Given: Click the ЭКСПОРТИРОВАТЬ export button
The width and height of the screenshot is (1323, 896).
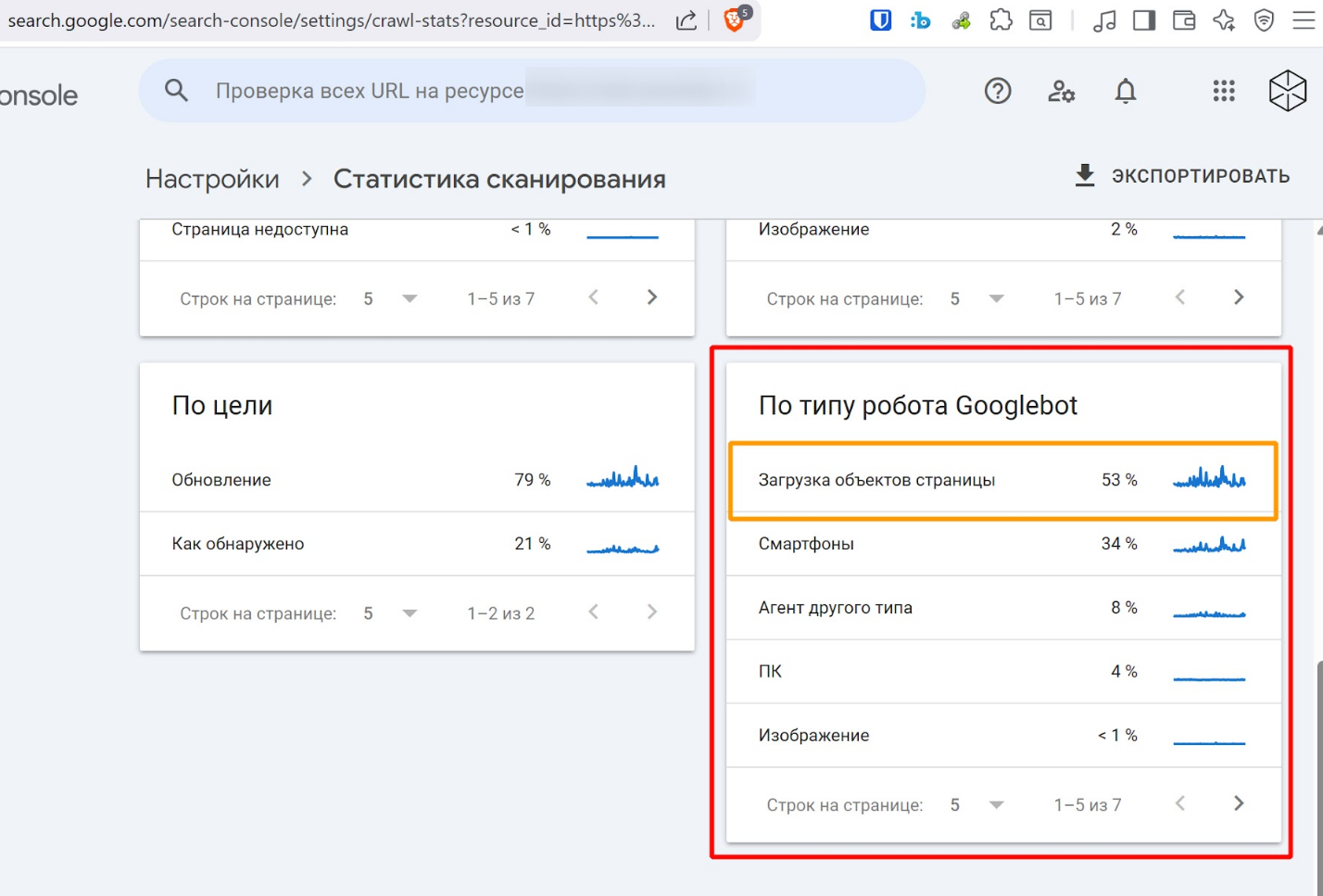Looking at the screenshot, I should 1182,176.
